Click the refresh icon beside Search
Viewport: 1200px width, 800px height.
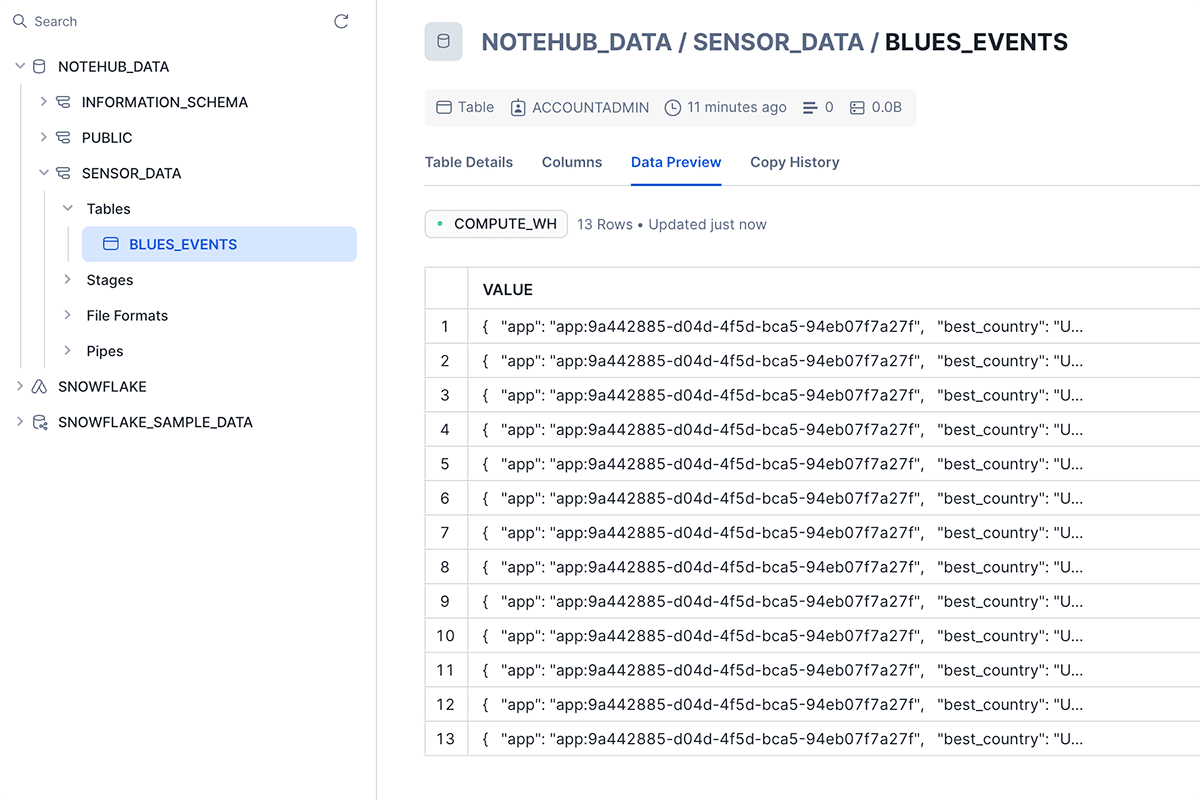[341, 21]
